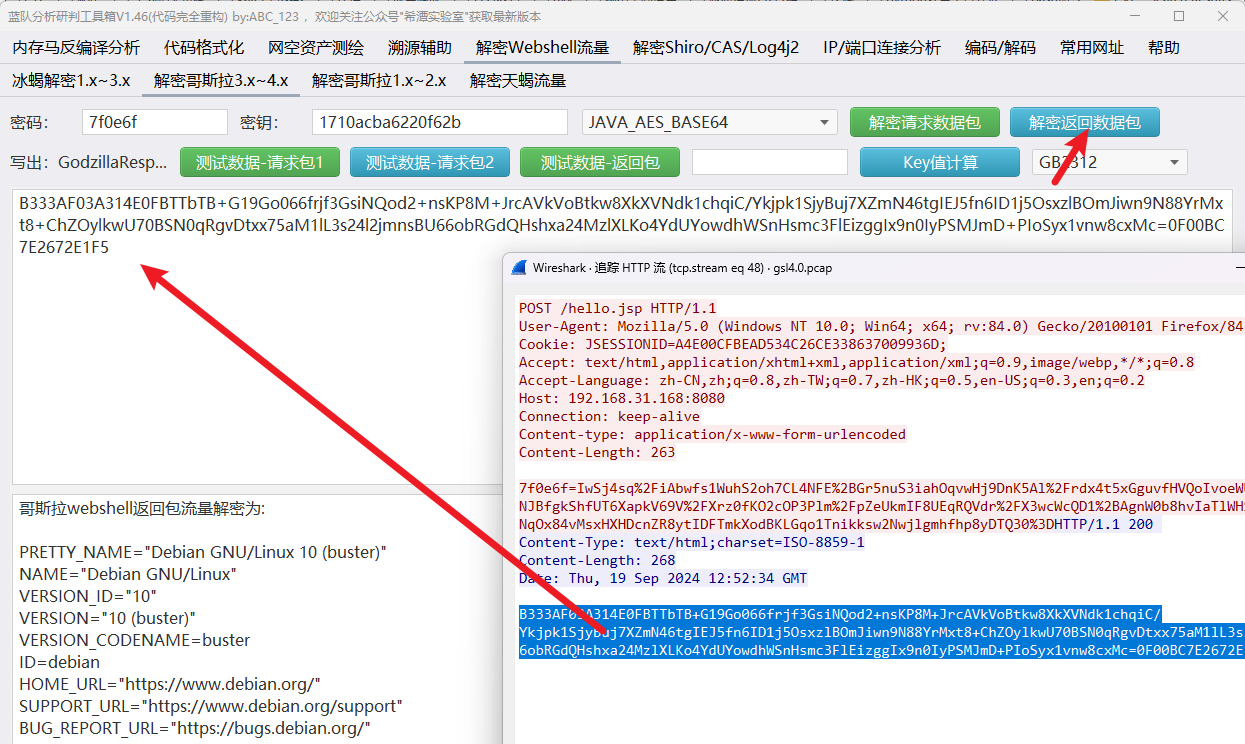Switch to 解密哥斯拉1.x~2.x sub-tab
1245x744 pixels.
[x=379, y=81]
